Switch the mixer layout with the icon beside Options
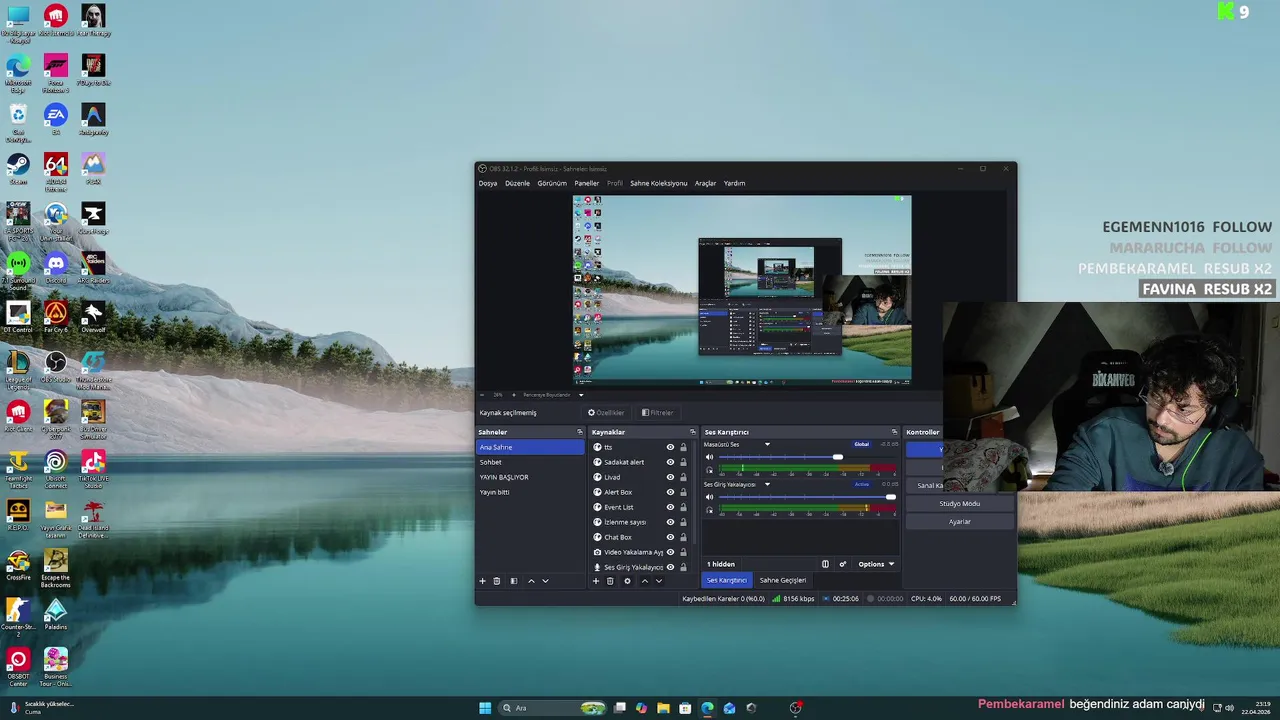 (x=825, y=564)
